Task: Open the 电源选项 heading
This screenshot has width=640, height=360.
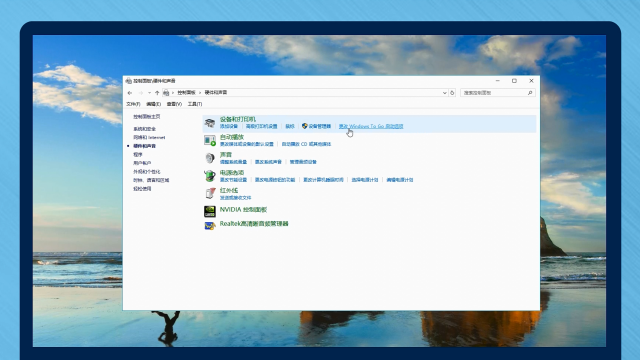Action: pos(232,173)
